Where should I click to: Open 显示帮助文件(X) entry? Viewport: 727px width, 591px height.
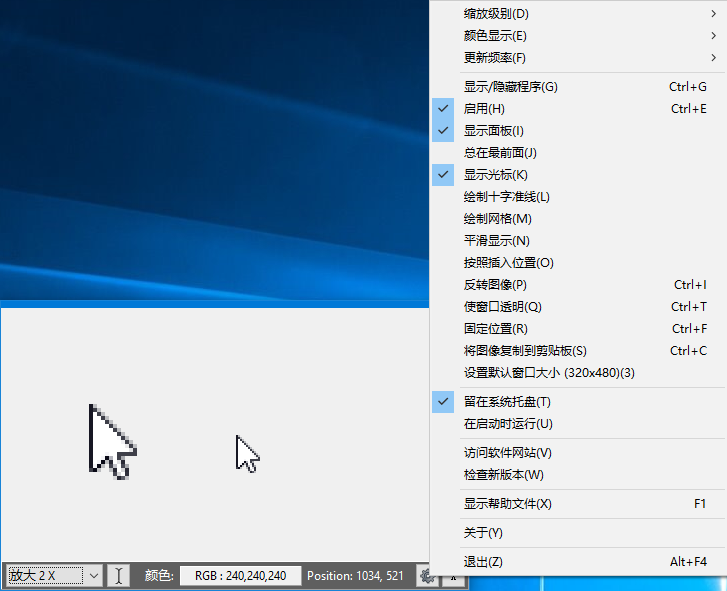578,504
